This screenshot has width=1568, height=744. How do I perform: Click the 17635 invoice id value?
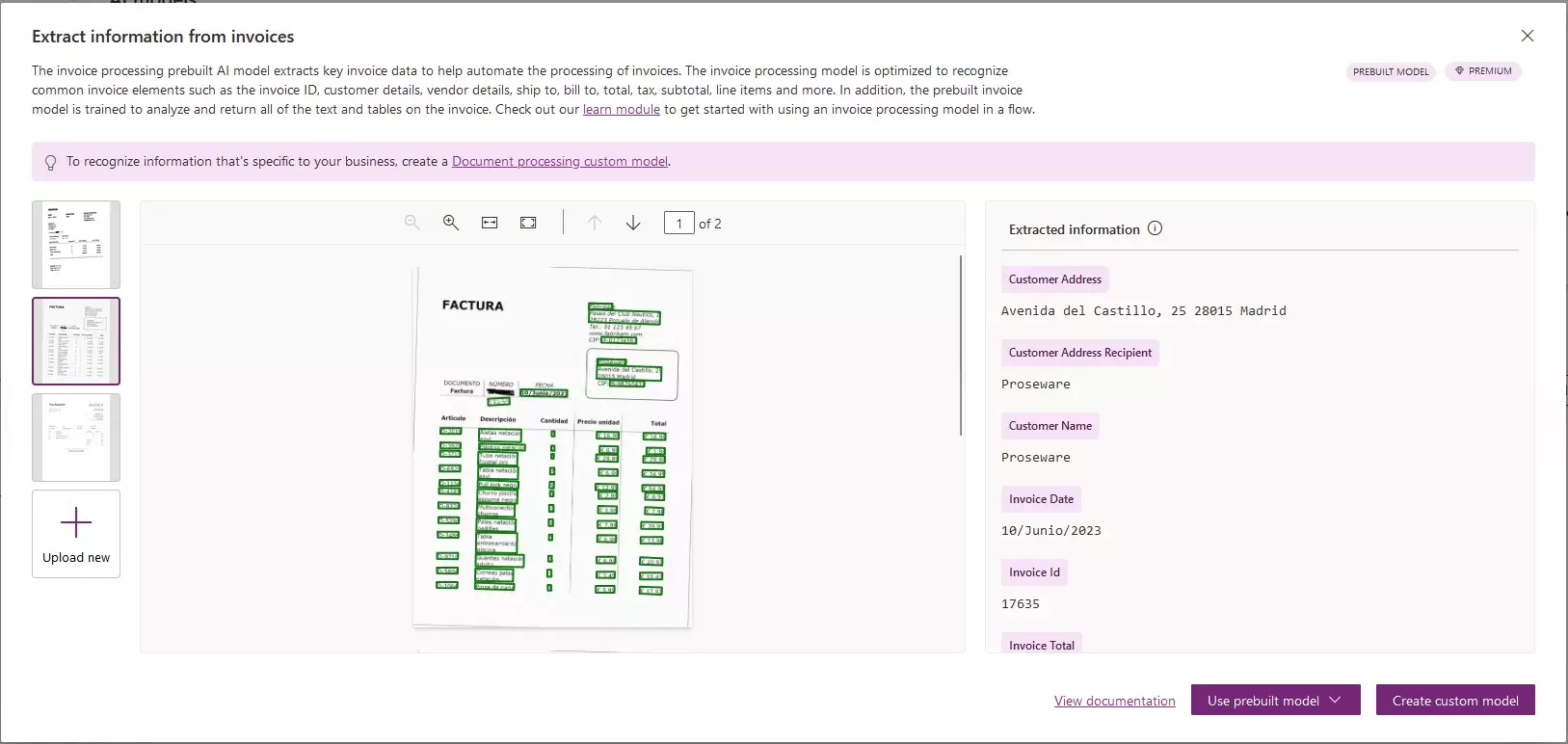pos(1021,603)
